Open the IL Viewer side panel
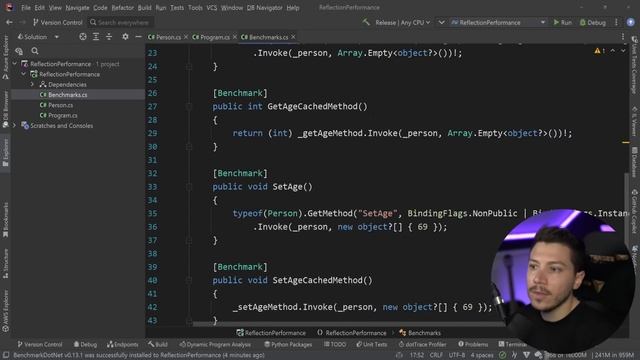 (x=634, y=122)
